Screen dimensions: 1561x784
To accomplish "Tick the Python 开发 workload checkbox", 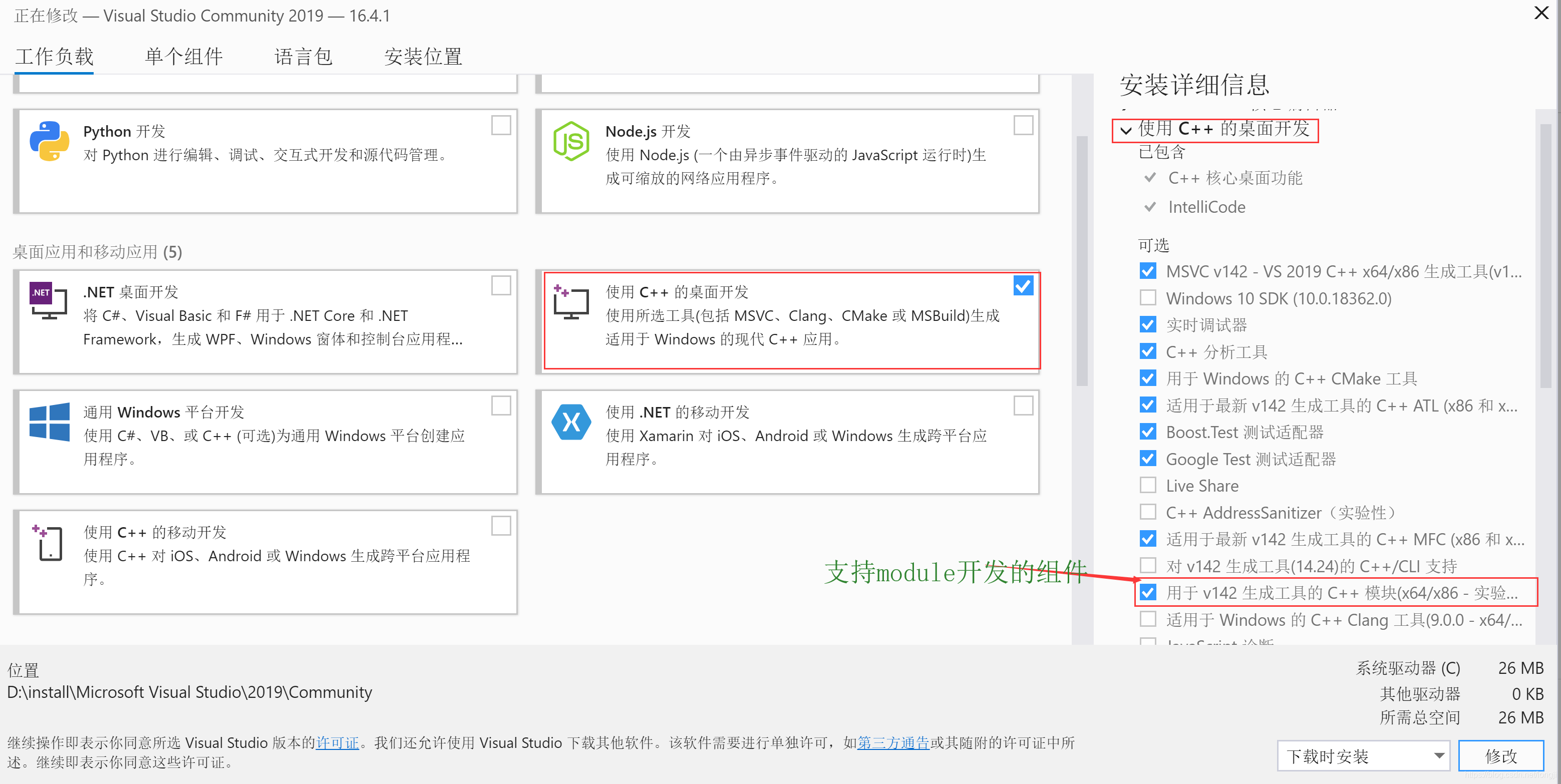I will (500, 126).
